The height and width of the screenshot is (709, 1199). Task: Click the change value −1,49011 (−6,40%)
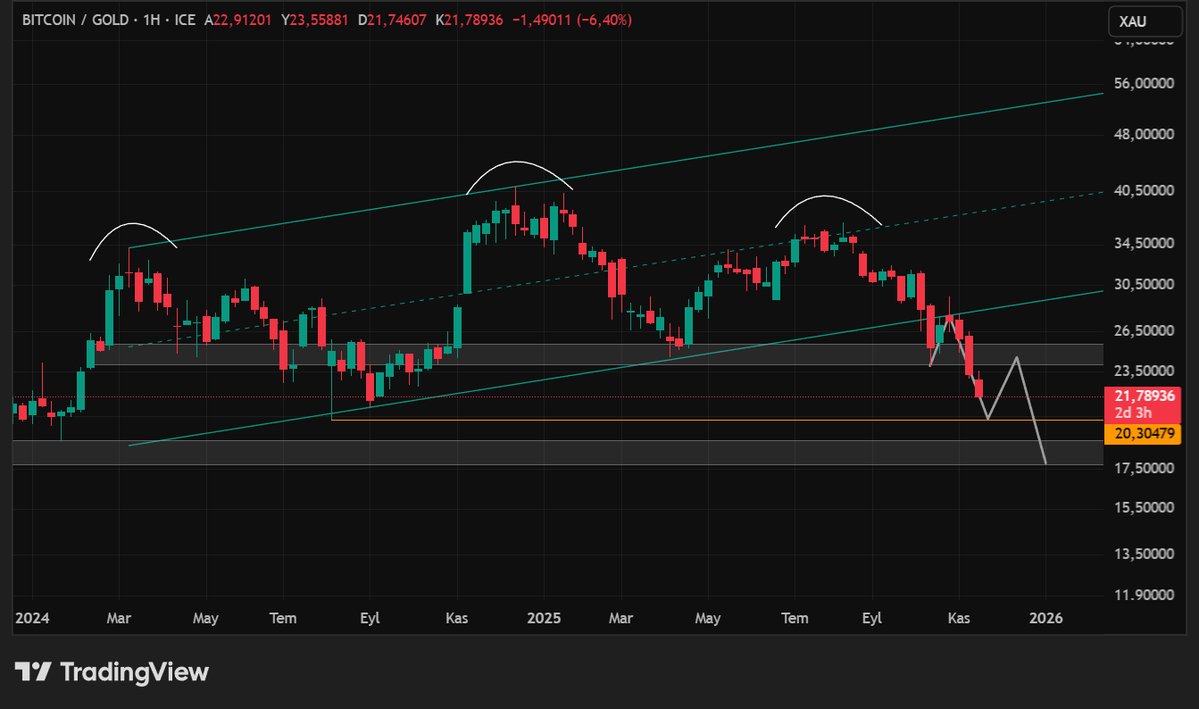coord(572,20)
